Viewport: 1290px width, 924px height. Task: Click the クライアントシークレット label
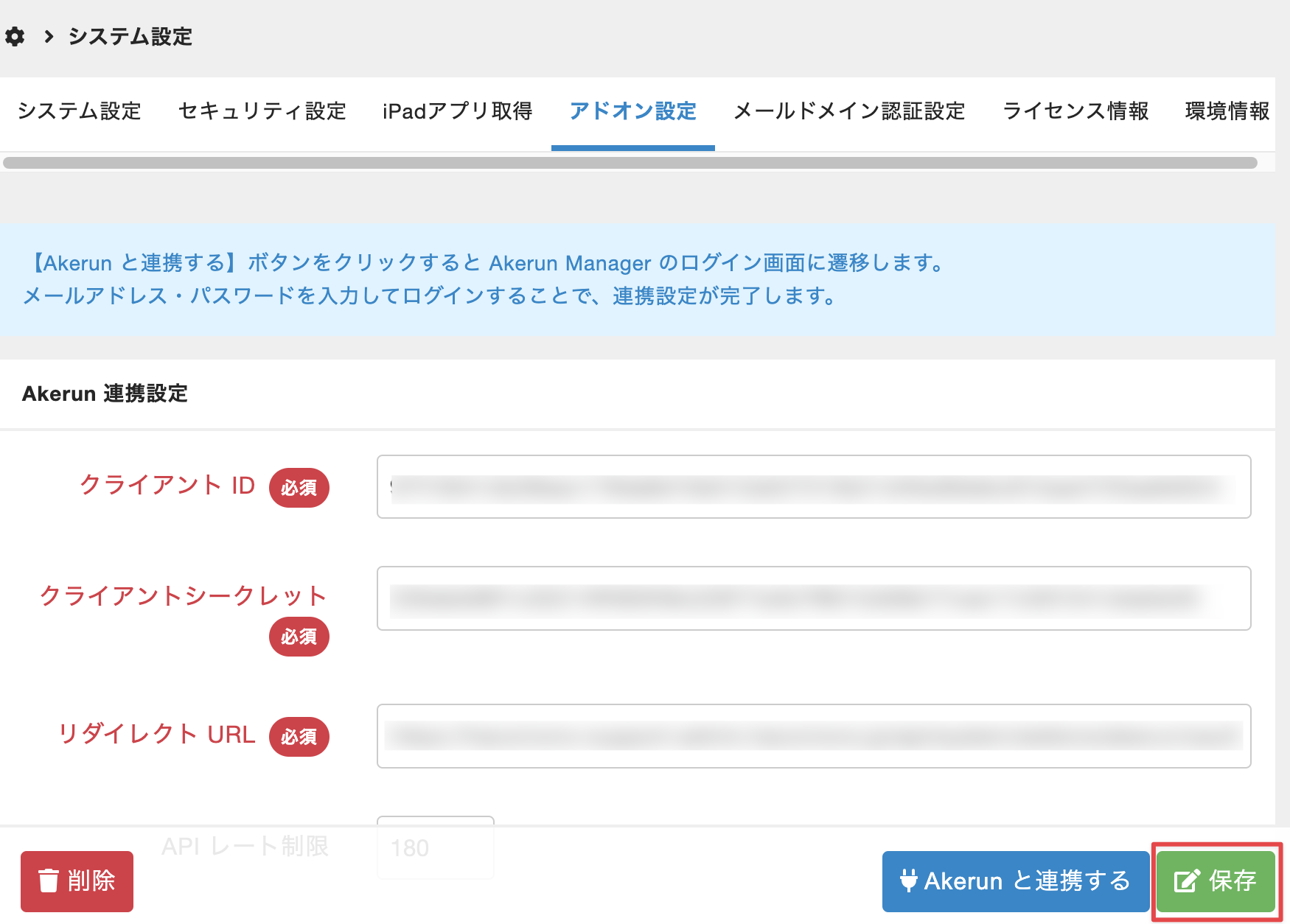point(184,595)
